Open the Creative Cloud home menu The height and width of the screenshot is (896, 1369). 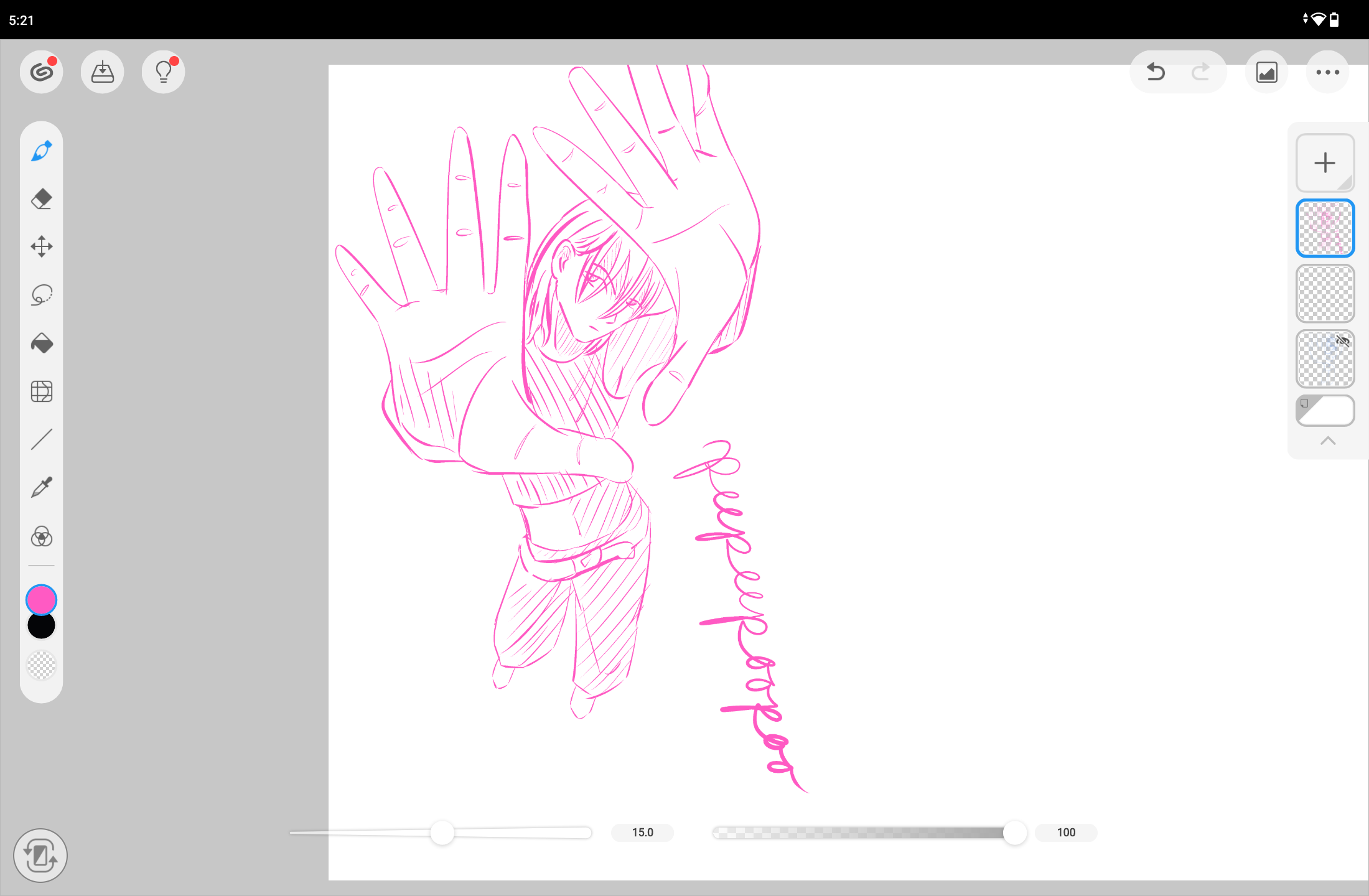(x=41, y=72)
